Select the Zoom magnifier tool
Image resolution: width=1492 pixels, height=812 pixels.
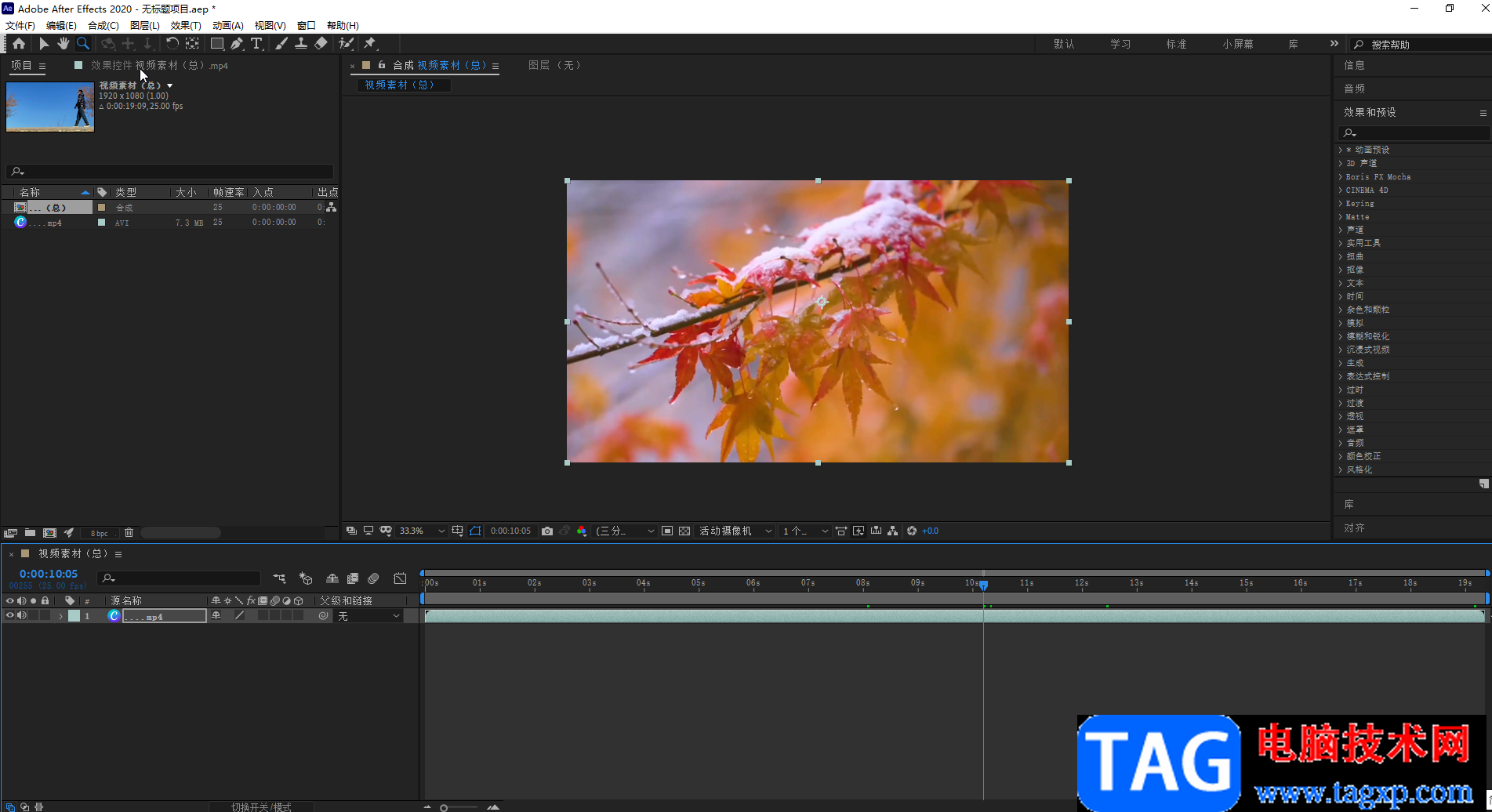(83, 44)
